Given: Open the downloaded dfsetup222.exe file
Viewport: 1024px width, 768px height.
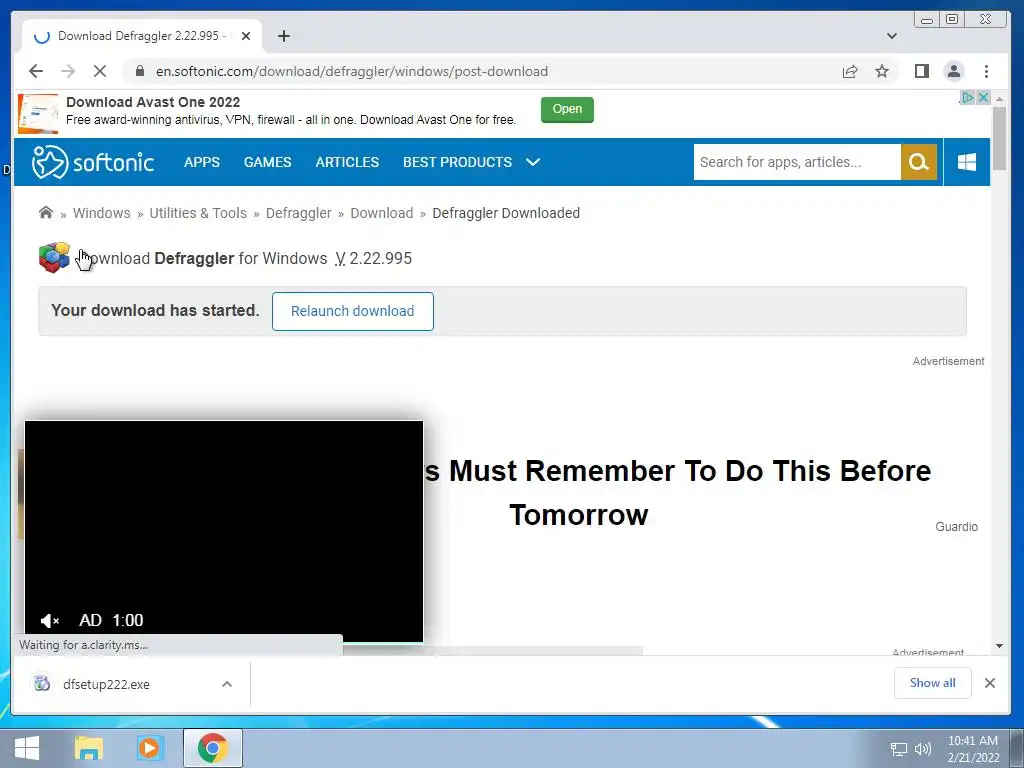Looking at the screenshot, I should (x=106, y=684).
